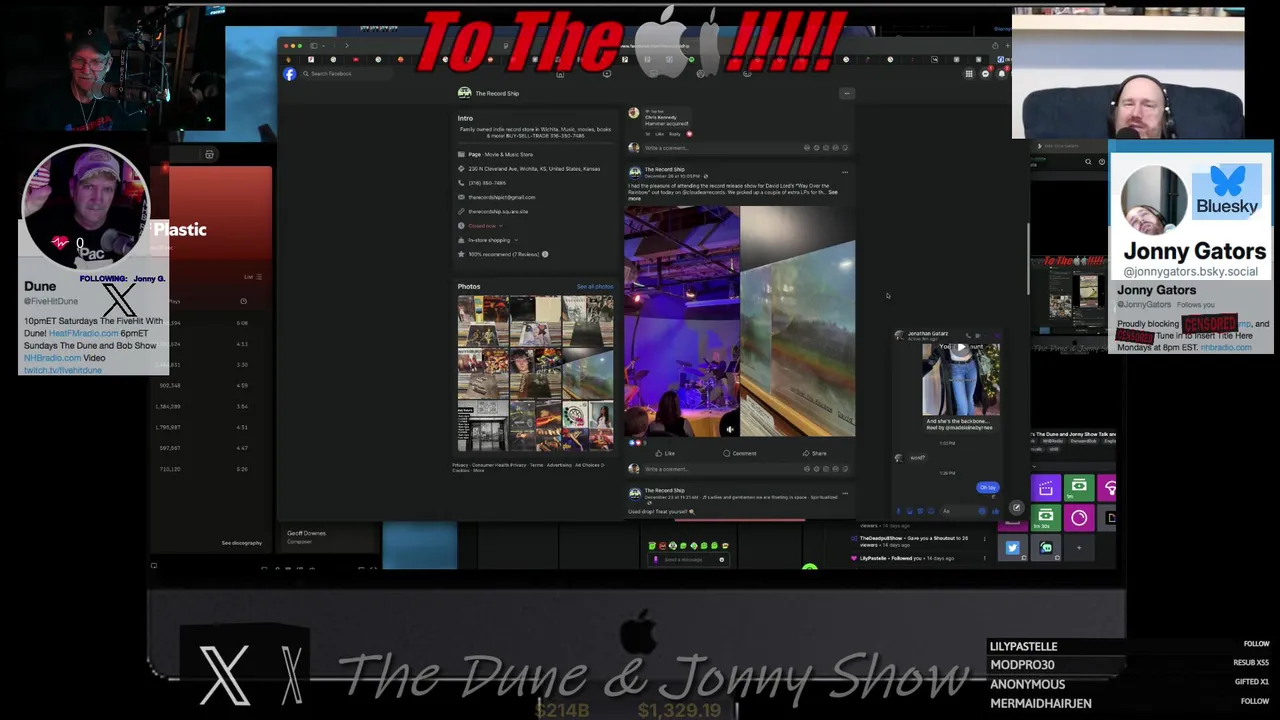Open emoji picker in Messenger chat input
Screen dimensions: 1280x720
pos(981,511)
